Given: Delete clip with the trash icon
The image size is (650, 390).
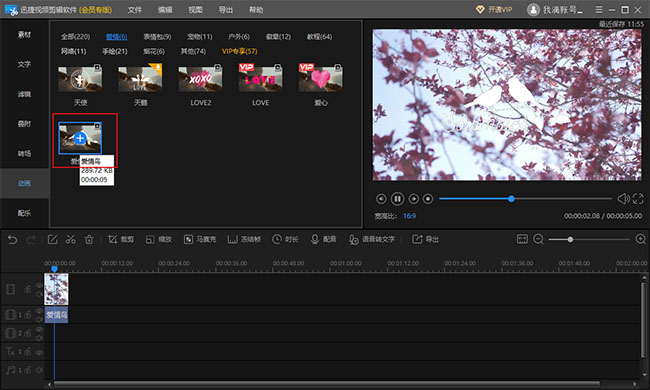Looking at the screenshot, I should pos(89,240).
